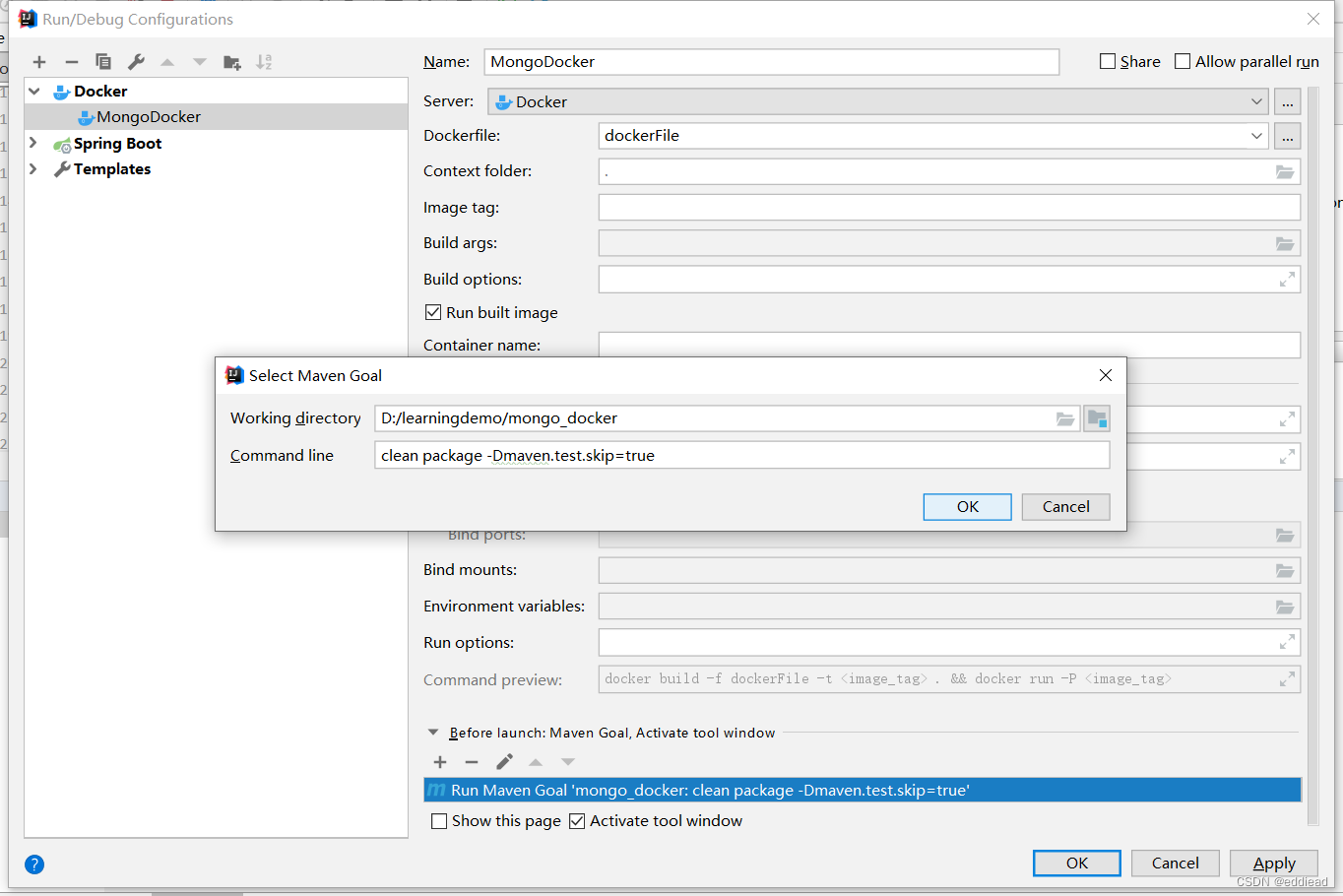Open Bind ports editor icon
1343x896 pixels.
[x=1285, y=536]
